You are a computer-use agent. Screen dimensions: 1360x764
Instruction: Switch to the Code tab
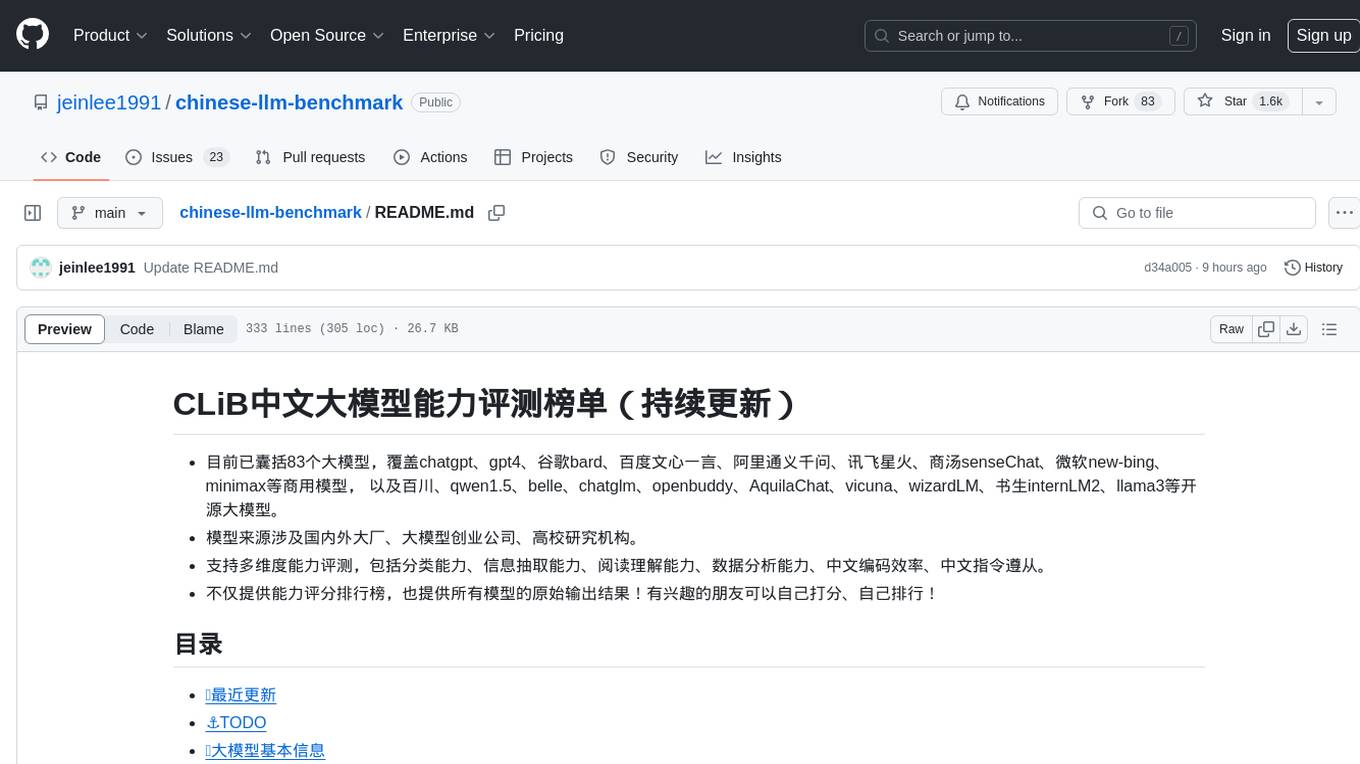[x=71, y=157]
